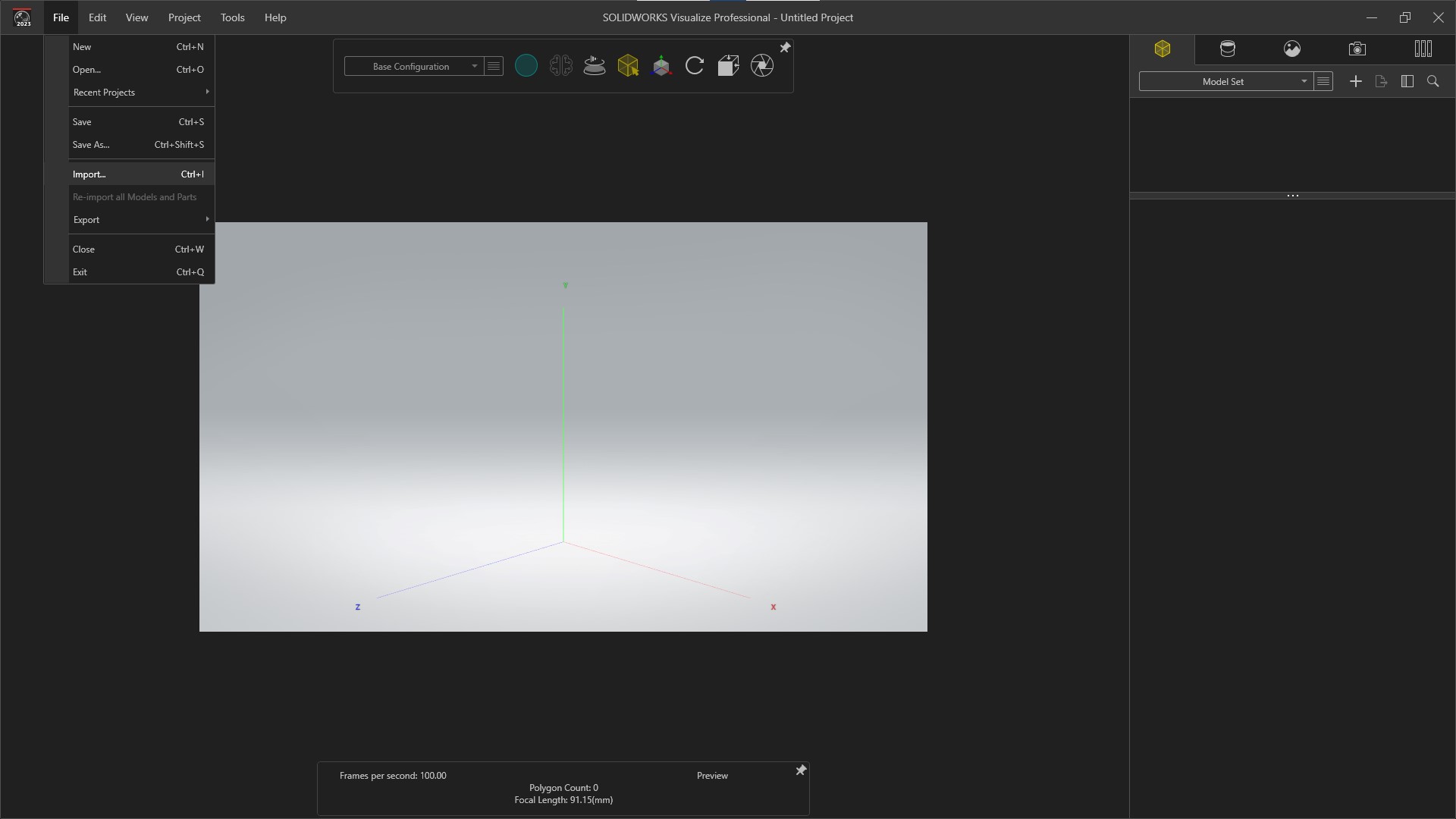Pin the main toolbar with the pin icon

click(786, 46)
